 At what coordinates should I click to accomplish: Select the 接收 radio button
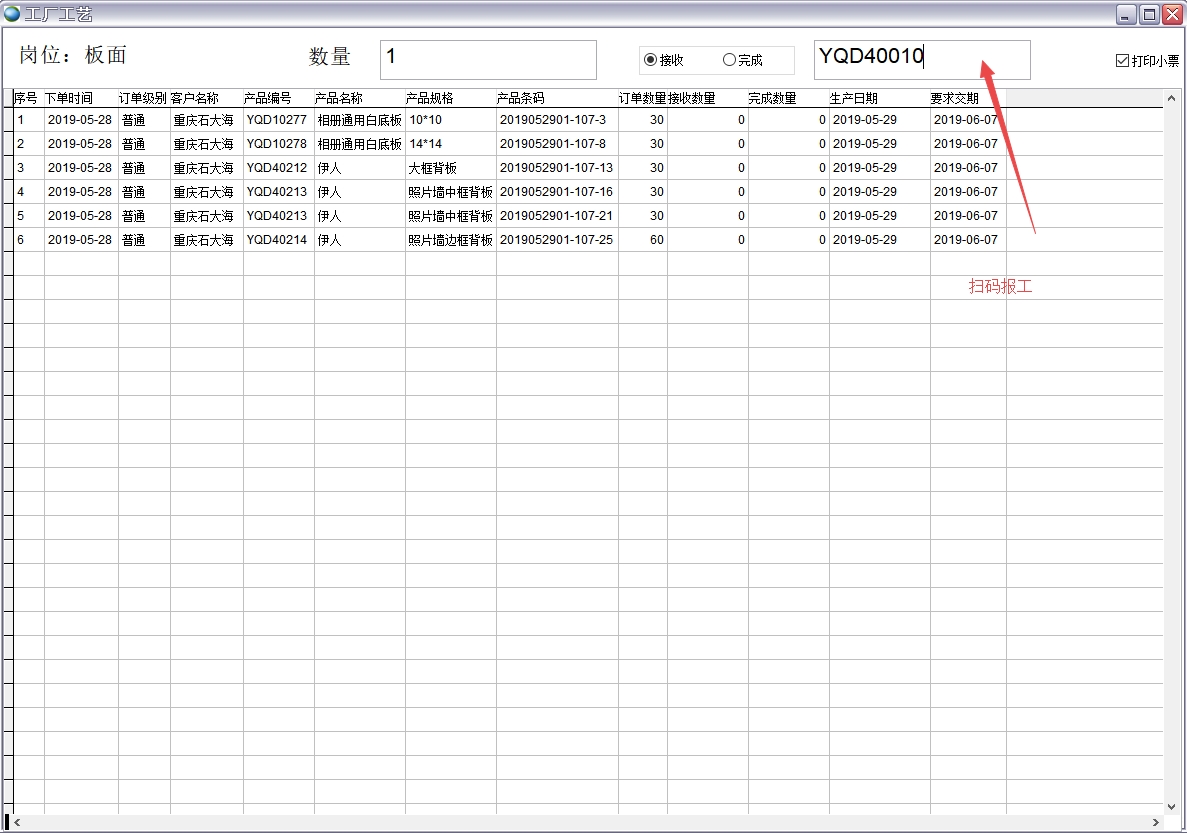point(650,60)
